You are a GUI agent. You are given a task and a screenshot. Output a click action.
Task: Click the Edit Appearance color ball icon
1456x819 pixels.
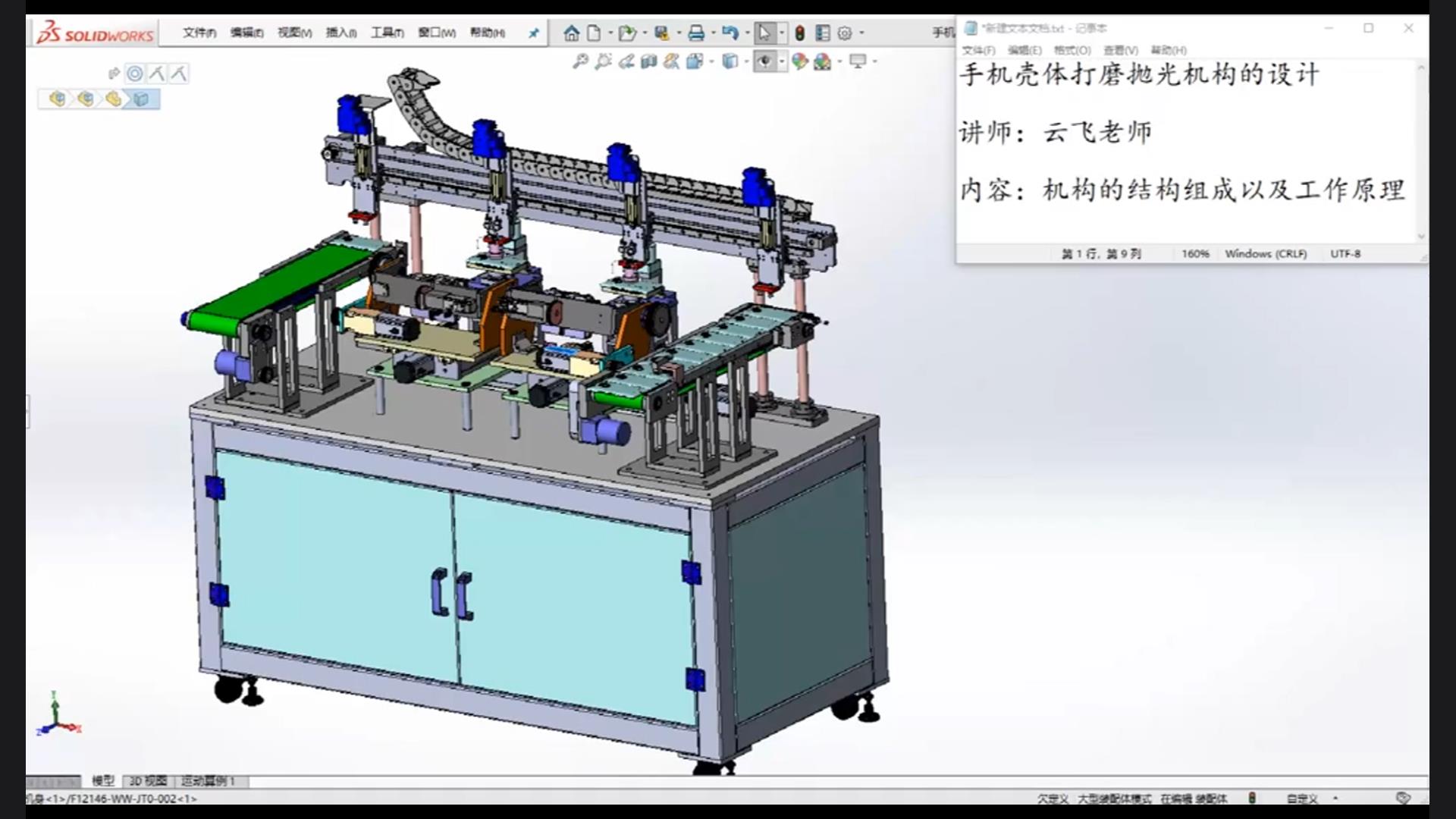click(799, 61)
